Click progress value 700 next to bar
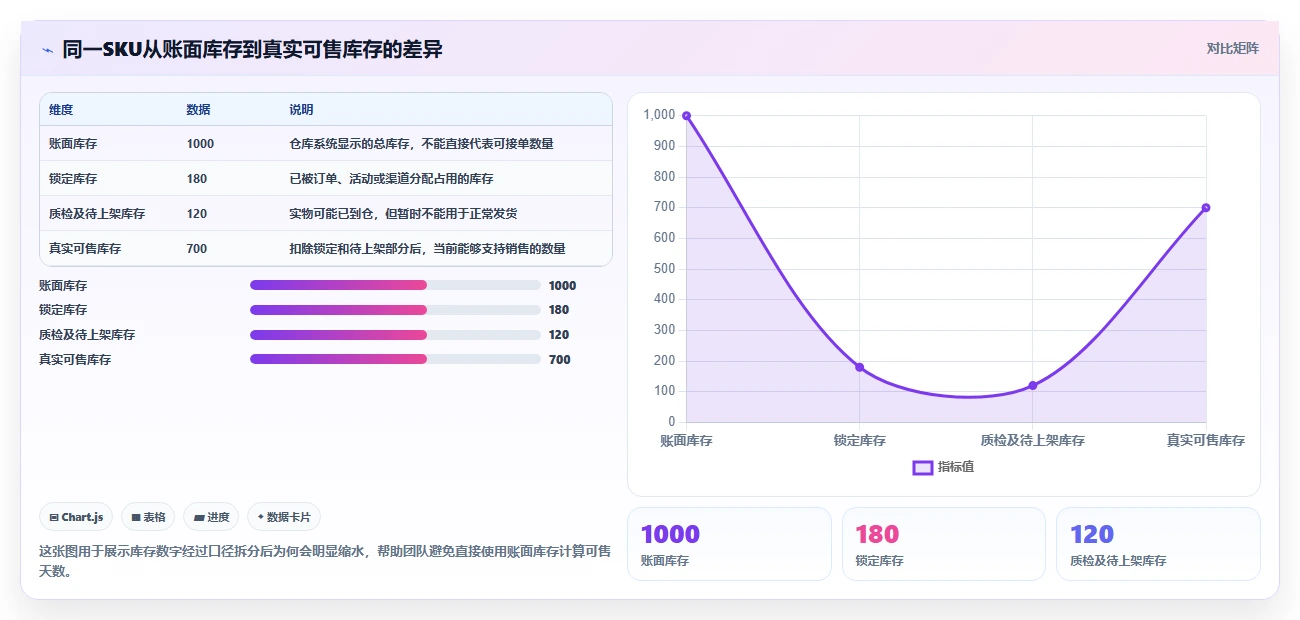This screenshot has height=620, width=1300. [x=560, y=360]
